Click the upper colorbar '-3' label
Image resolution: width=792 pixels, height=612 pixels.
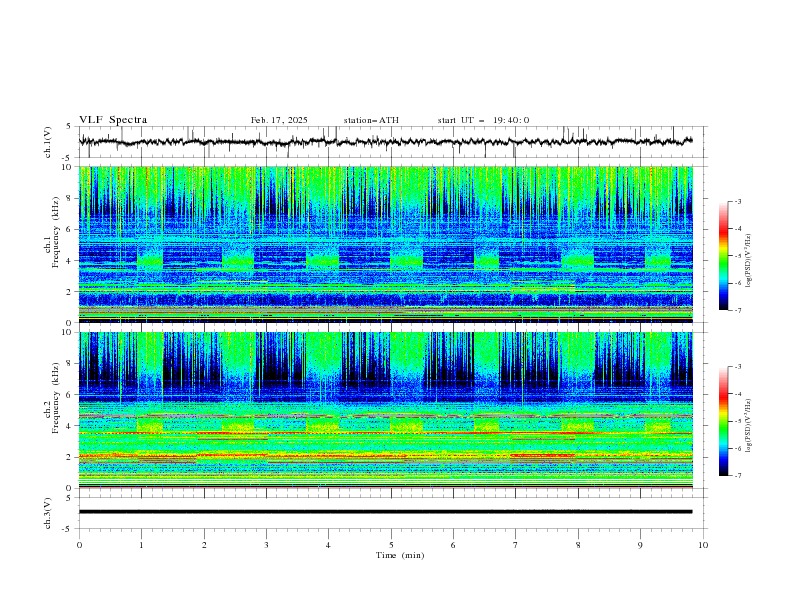(x=737, y=201)
